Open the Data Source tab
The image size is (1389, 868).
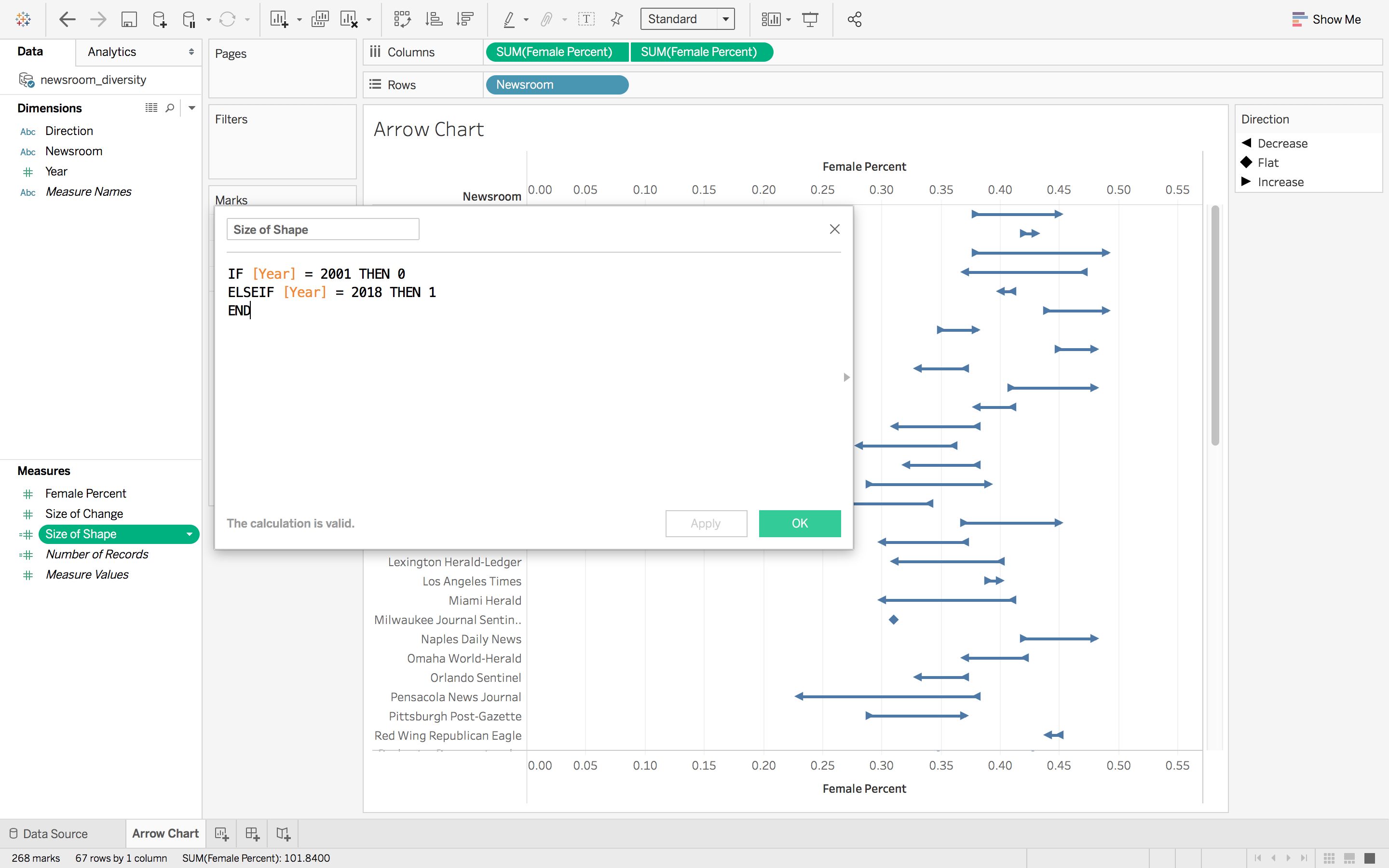coord(54,833)
